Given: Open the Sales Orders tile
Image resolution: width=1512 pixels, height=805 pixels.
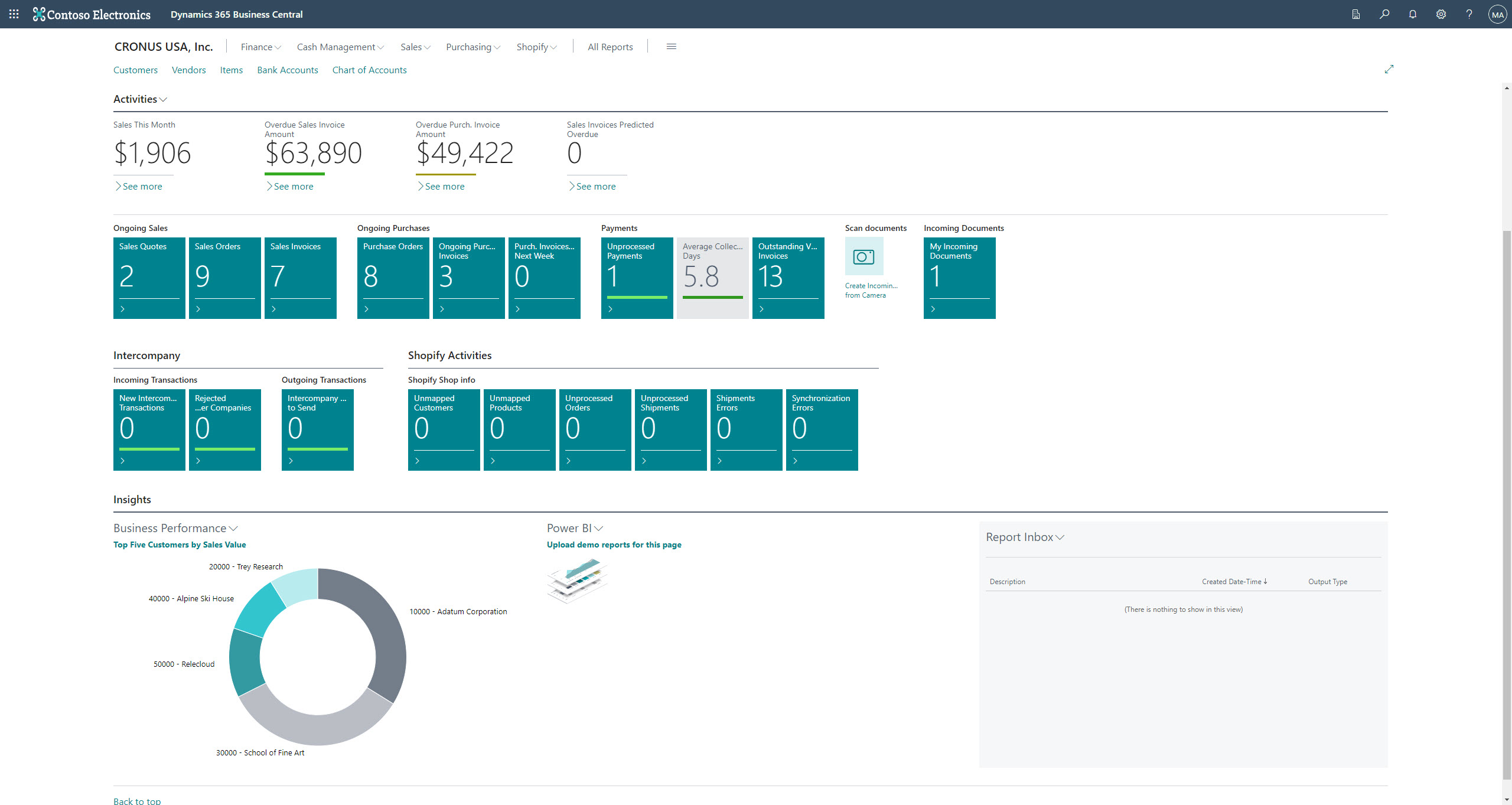Looking at the screenshot, I should (225, 278).
